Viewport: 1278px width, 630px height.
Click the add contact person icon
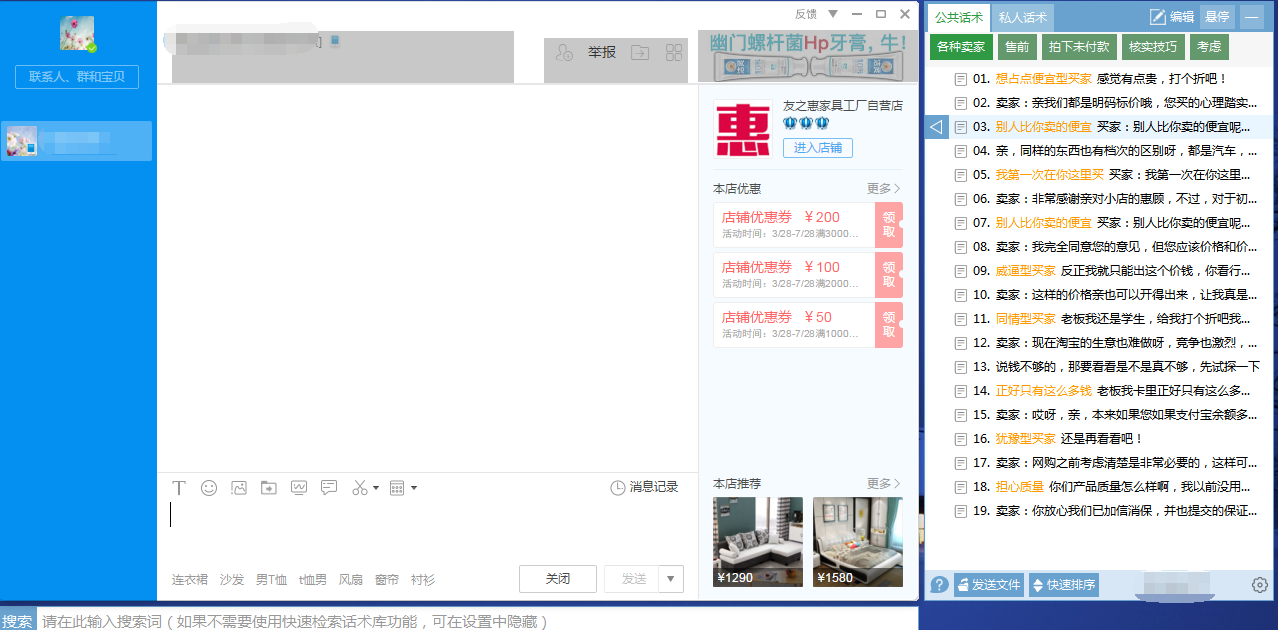point(564,53)
